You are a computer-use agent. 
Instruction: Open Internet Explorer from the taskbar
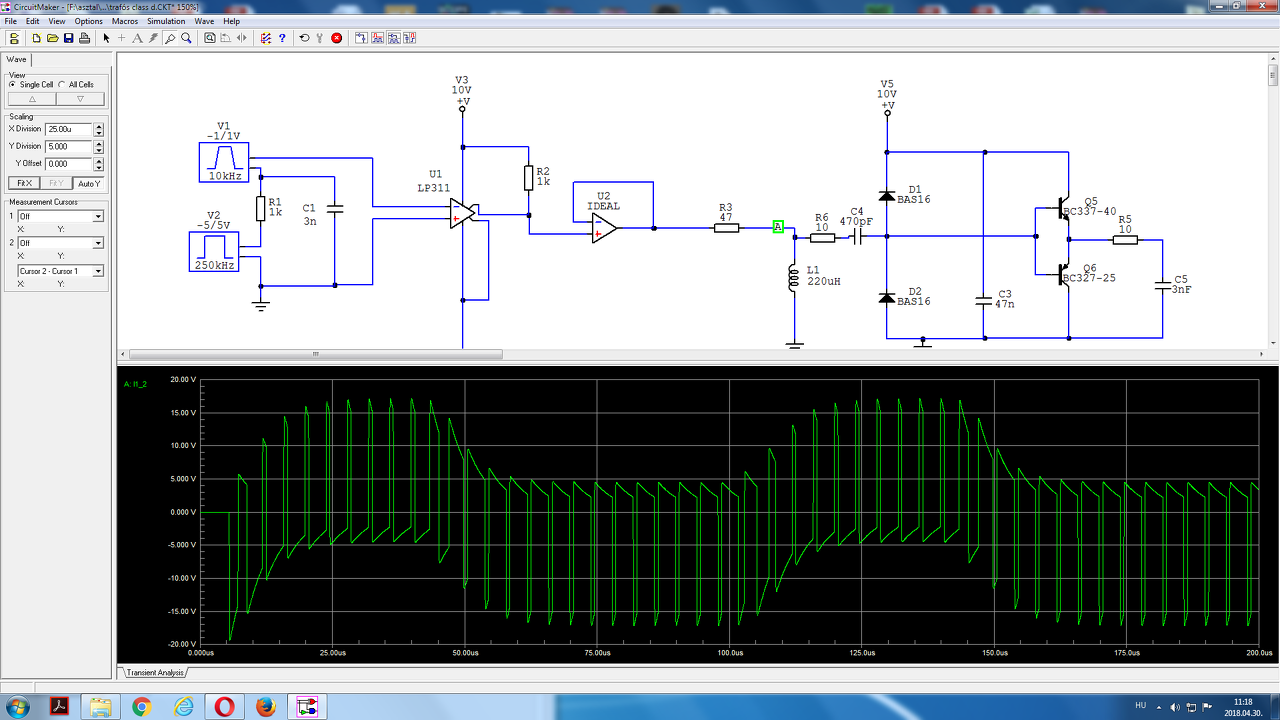(183, 706)
